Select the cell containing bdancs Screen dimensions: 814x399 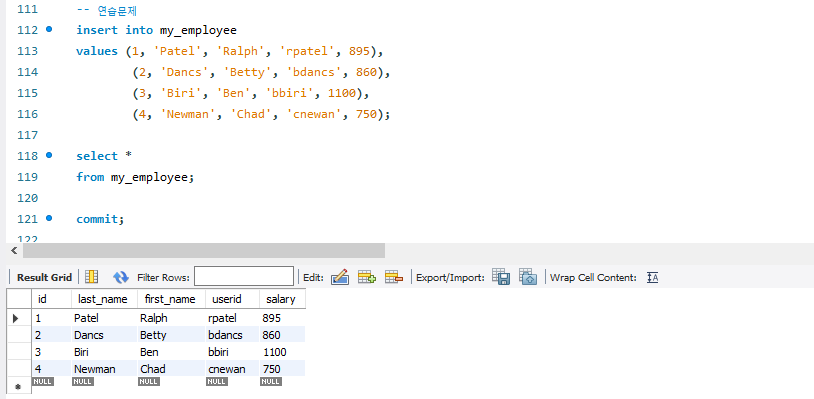click(x=232, y=335)
